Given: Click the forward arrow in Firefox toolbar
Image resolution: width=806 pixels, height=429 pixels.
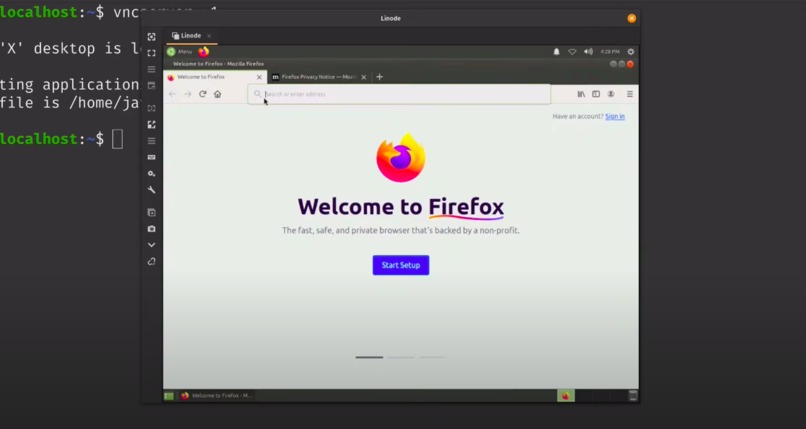Looking at the screenshot, I should (x=188, y=94).
